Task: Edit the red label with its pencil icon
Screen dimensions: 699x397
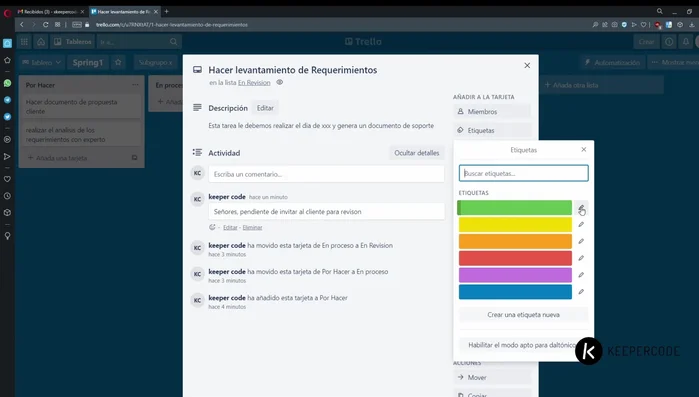Action: click(581, 258)
